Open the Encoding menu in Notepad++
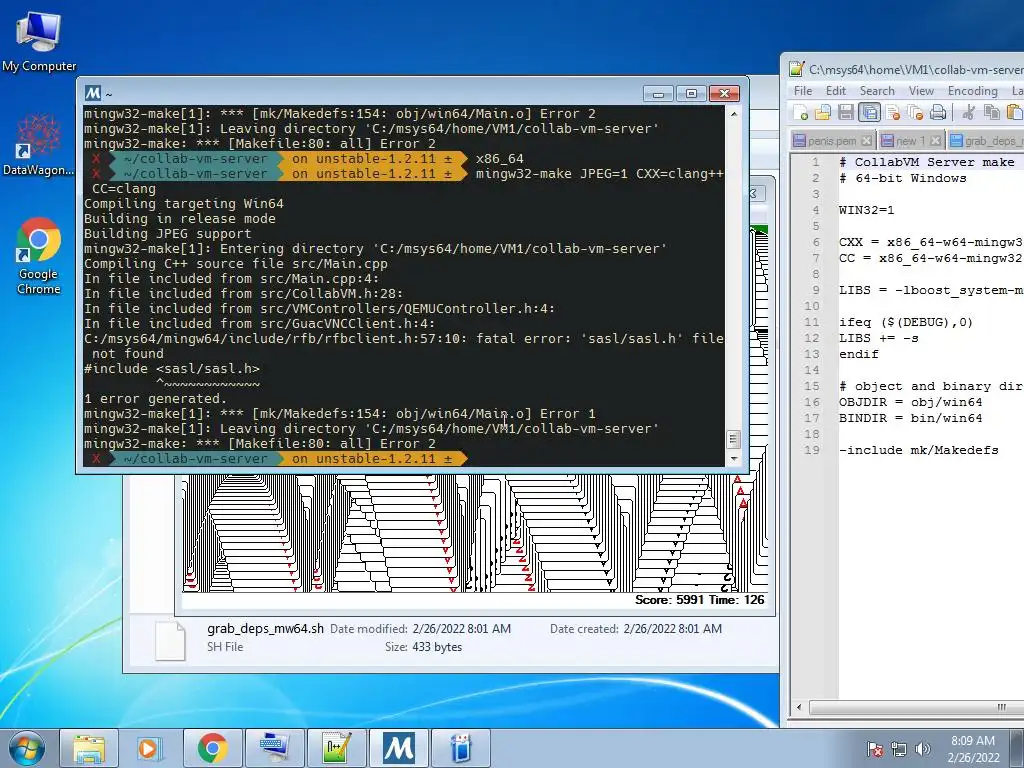The image size is (1024, 768). pyautogui.click(x=972, y=91)
